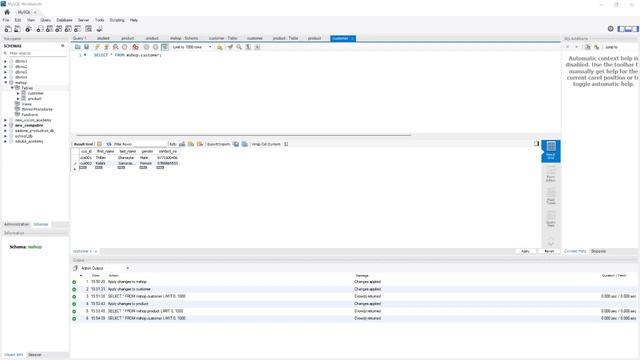Open the Limit to 1000 rows dropdown
640x360 pixels.
(x=192, y=47)
